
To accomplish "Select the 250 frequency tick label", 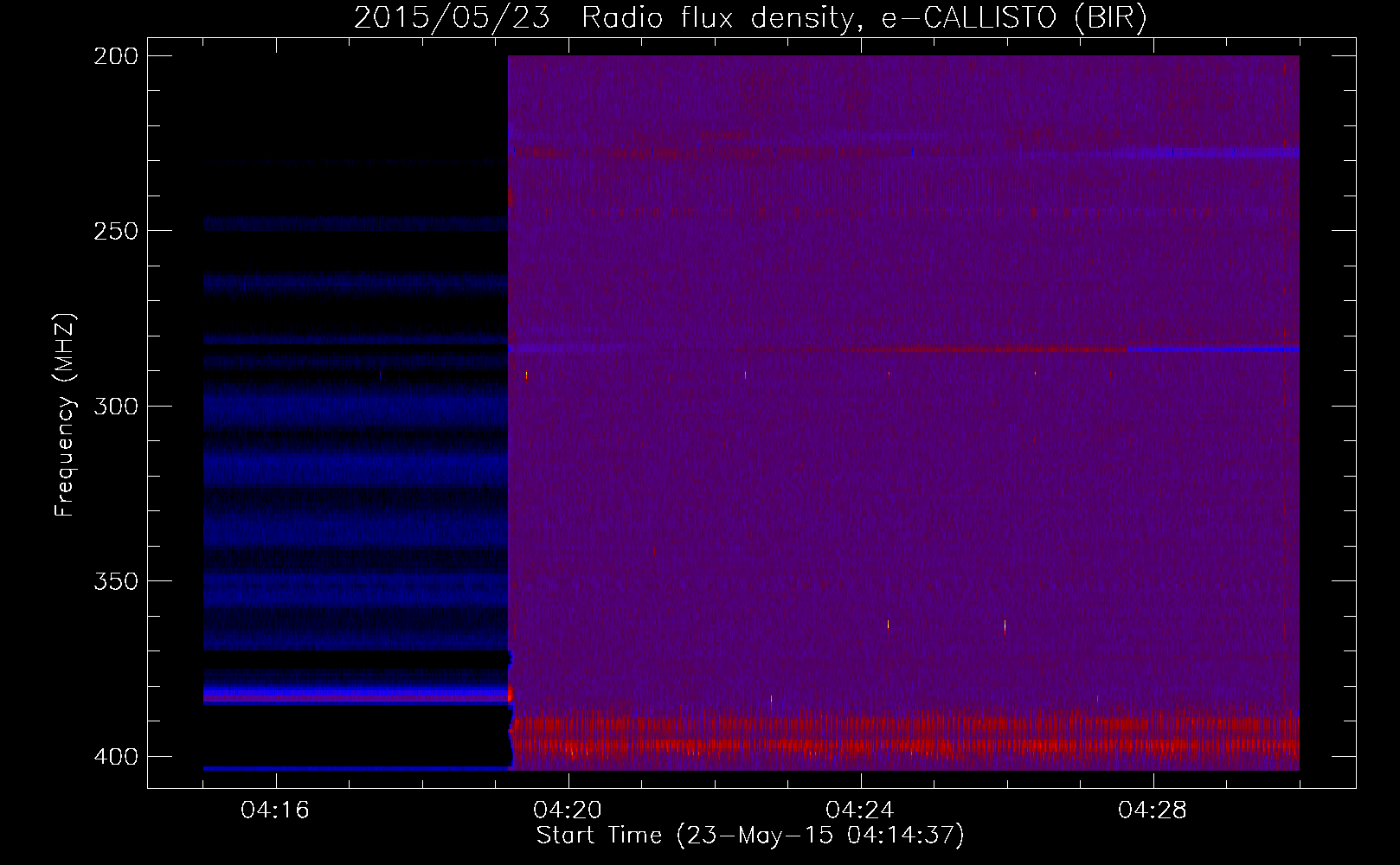I will coord(116,231).
